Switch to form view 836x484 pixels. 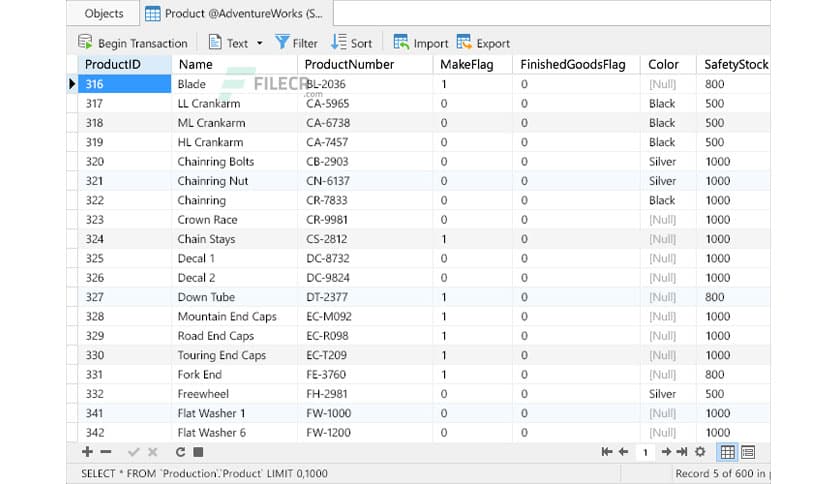tap(748, 452)
